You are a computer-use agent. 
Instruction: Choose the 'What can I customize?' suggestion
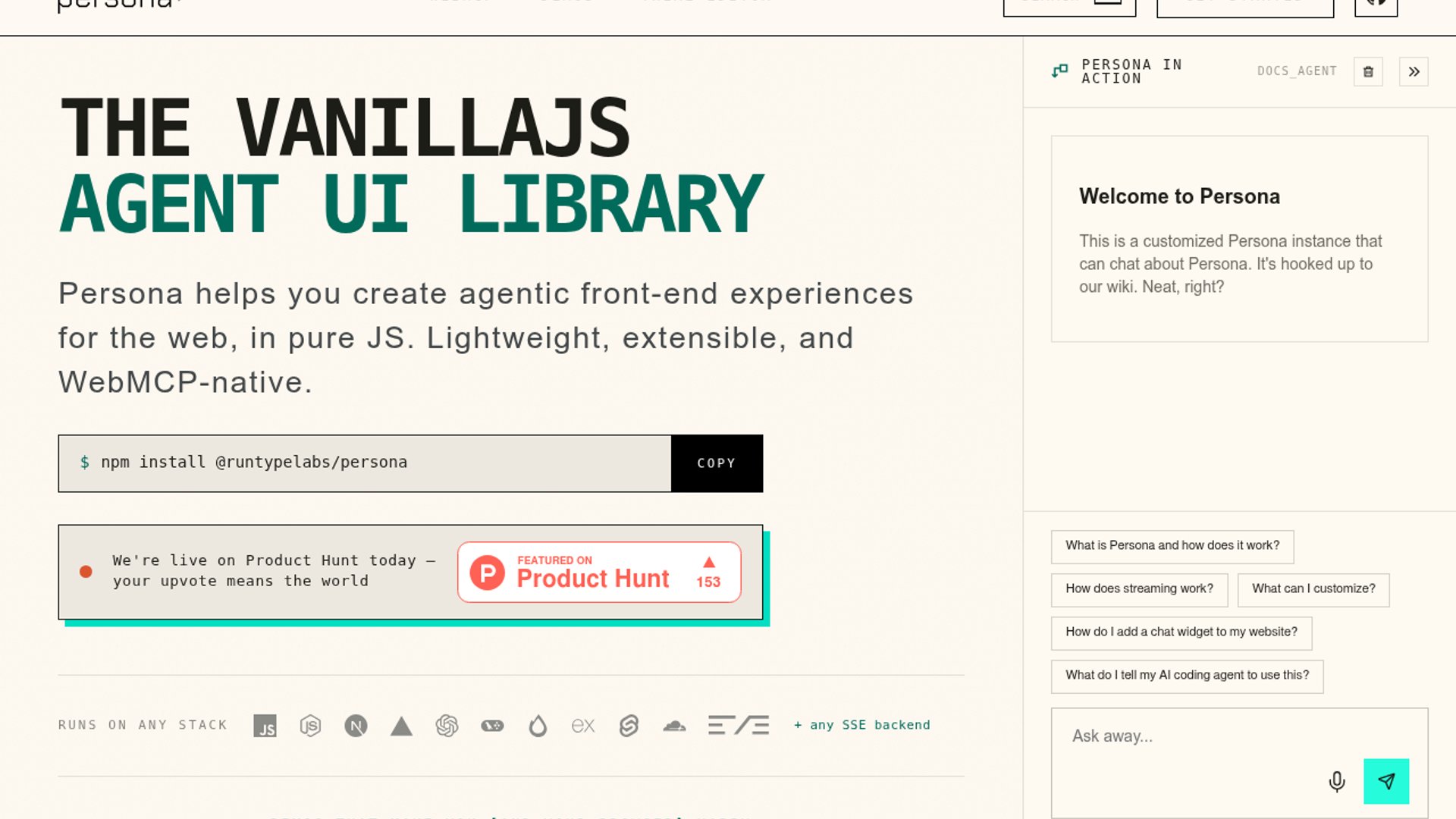pyautogui.click(x=1313, y=589)
